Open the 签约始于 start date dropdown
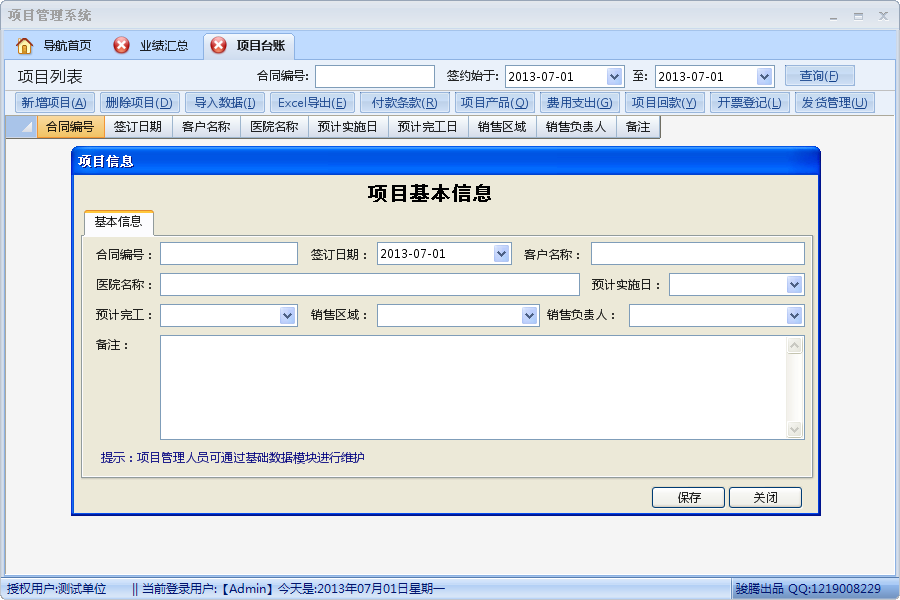 (x=614, y=77)
